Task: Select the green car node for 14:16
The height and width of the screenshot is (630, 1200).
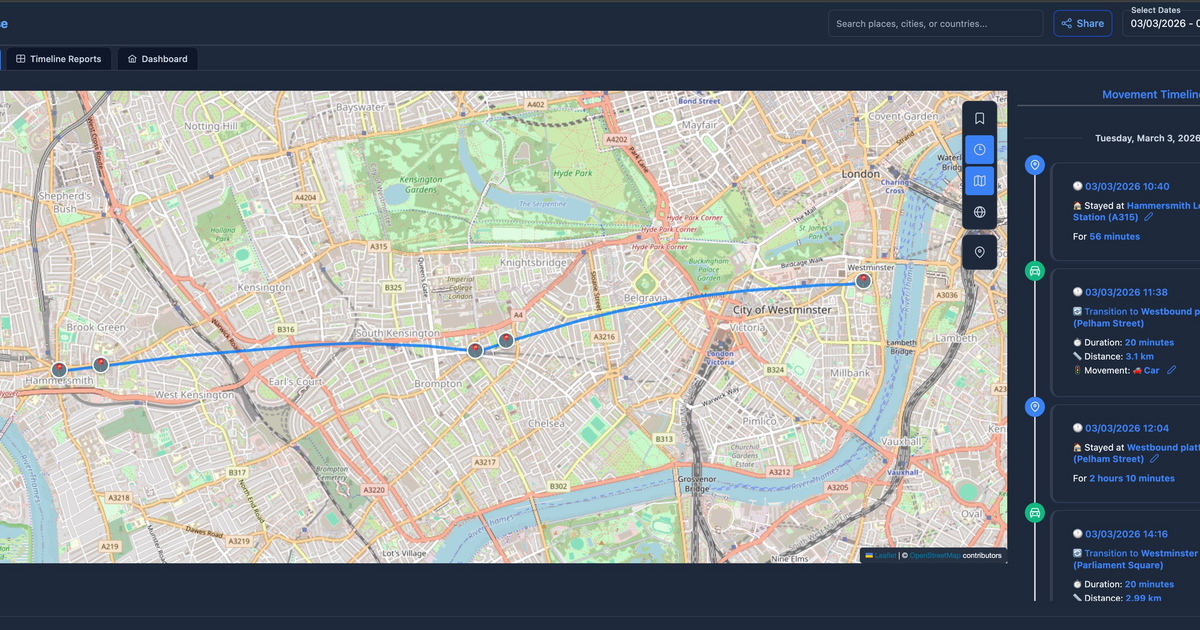Action: (x=1035, y=513)
